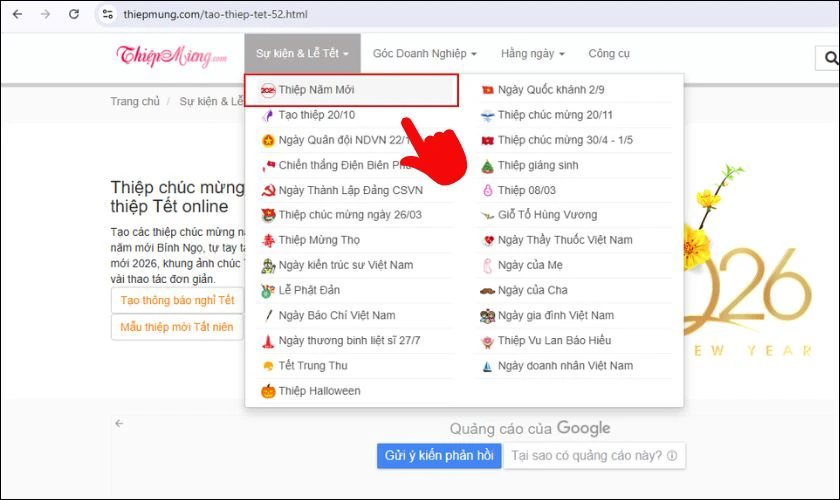The width and height of the screenshot is (840, 500).
Task: Click the 2026 icon beside Thiệp Năm Mới
Action: tap(268, 90)
